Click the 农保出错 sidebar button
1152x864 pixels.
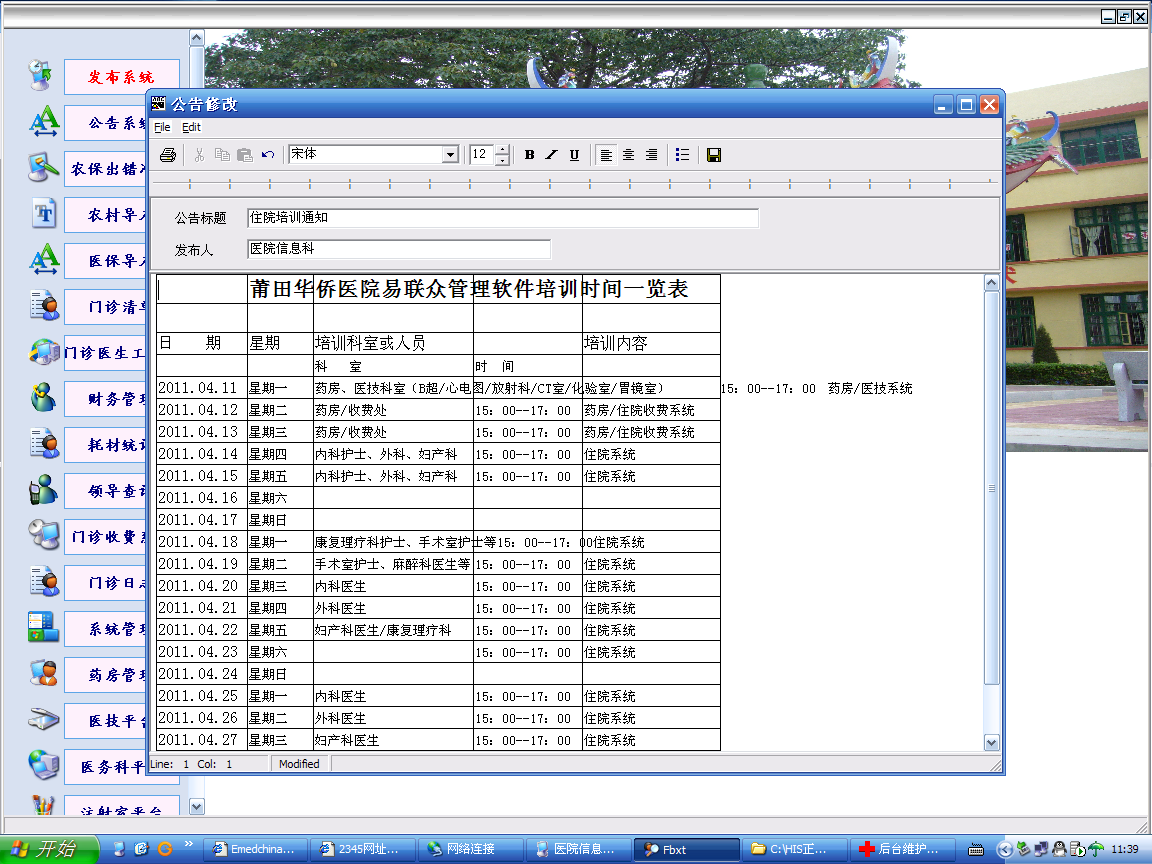(x=106, y=169)
